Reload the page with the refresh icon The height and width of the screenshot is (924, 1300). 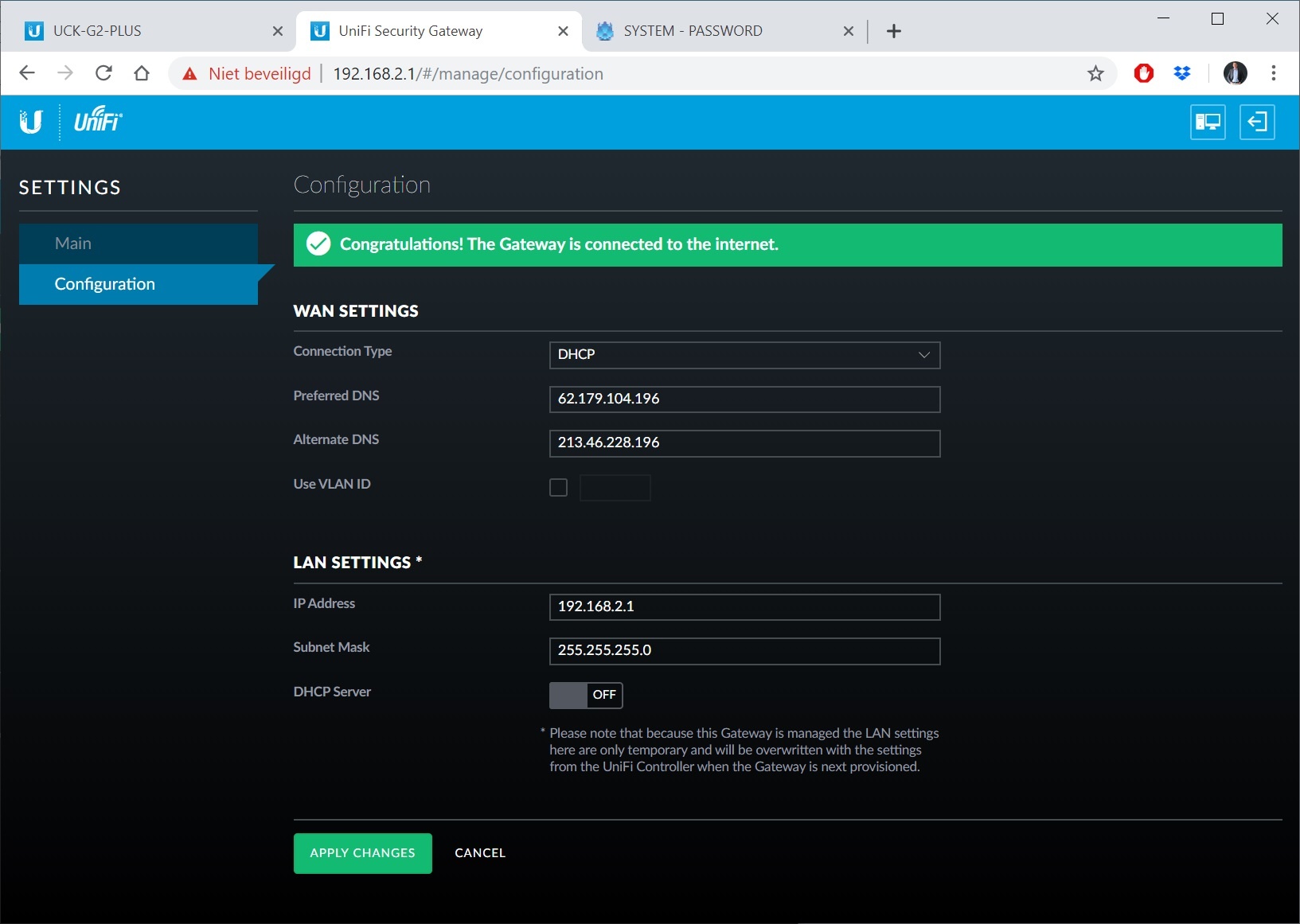[x=103, y=73]
